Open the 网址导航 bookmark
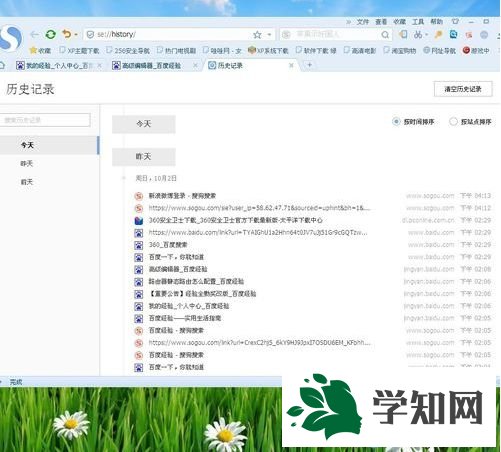 point(439,51)
